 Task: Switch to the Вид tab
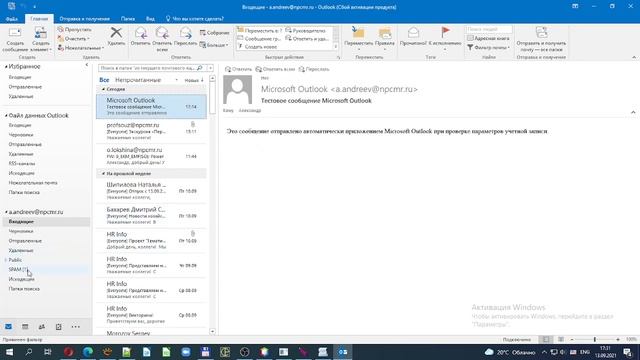tap(150, 19)
